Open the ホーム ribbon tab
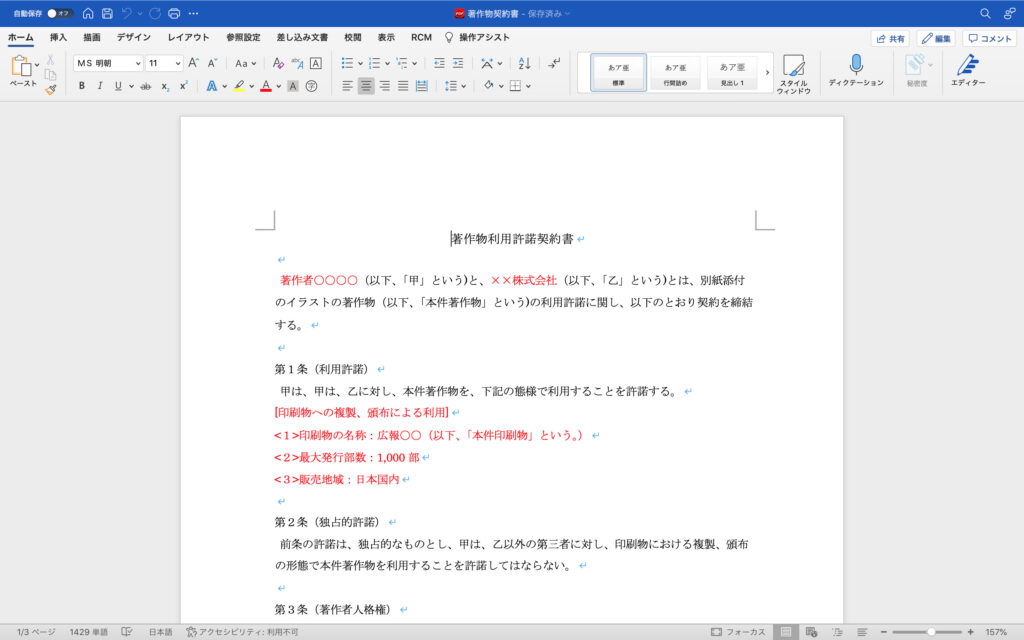Viewport: 1024px width, 640px height. point(21,37)
